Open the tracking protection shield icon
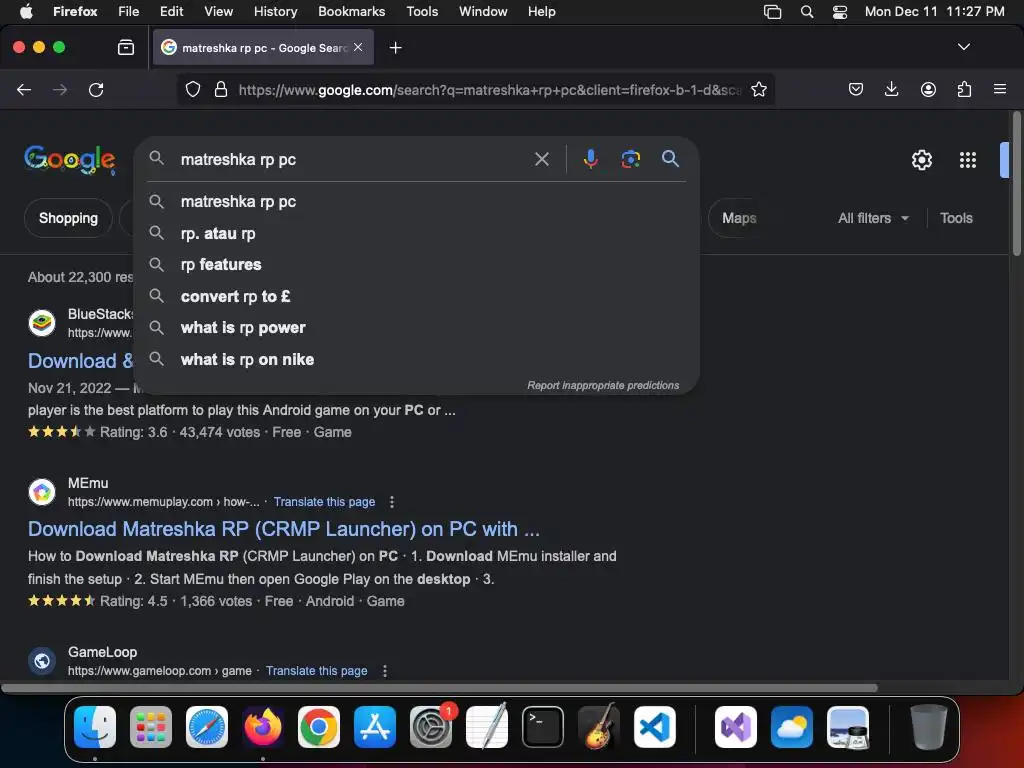Image resolution: width=1024 pixels, height=768 pixels. click(x=193, y=89)
